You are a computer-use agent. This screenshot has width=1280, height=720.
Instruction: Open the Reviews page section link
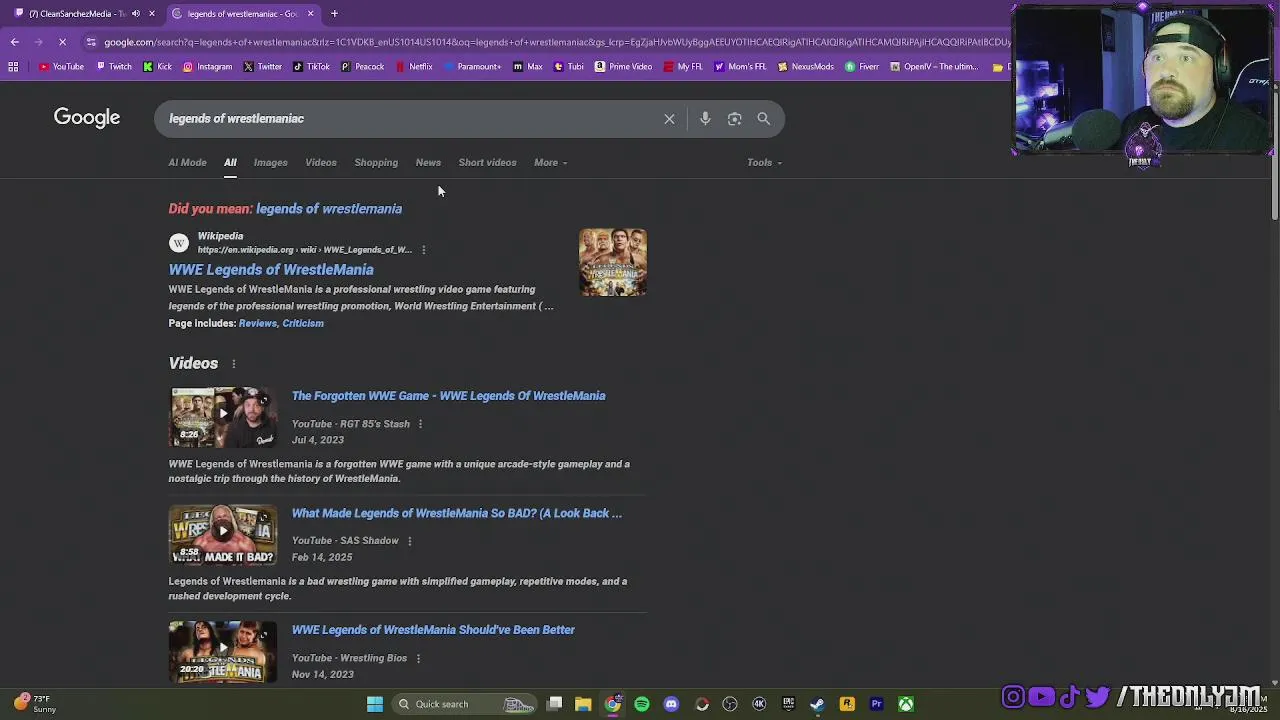257,324
